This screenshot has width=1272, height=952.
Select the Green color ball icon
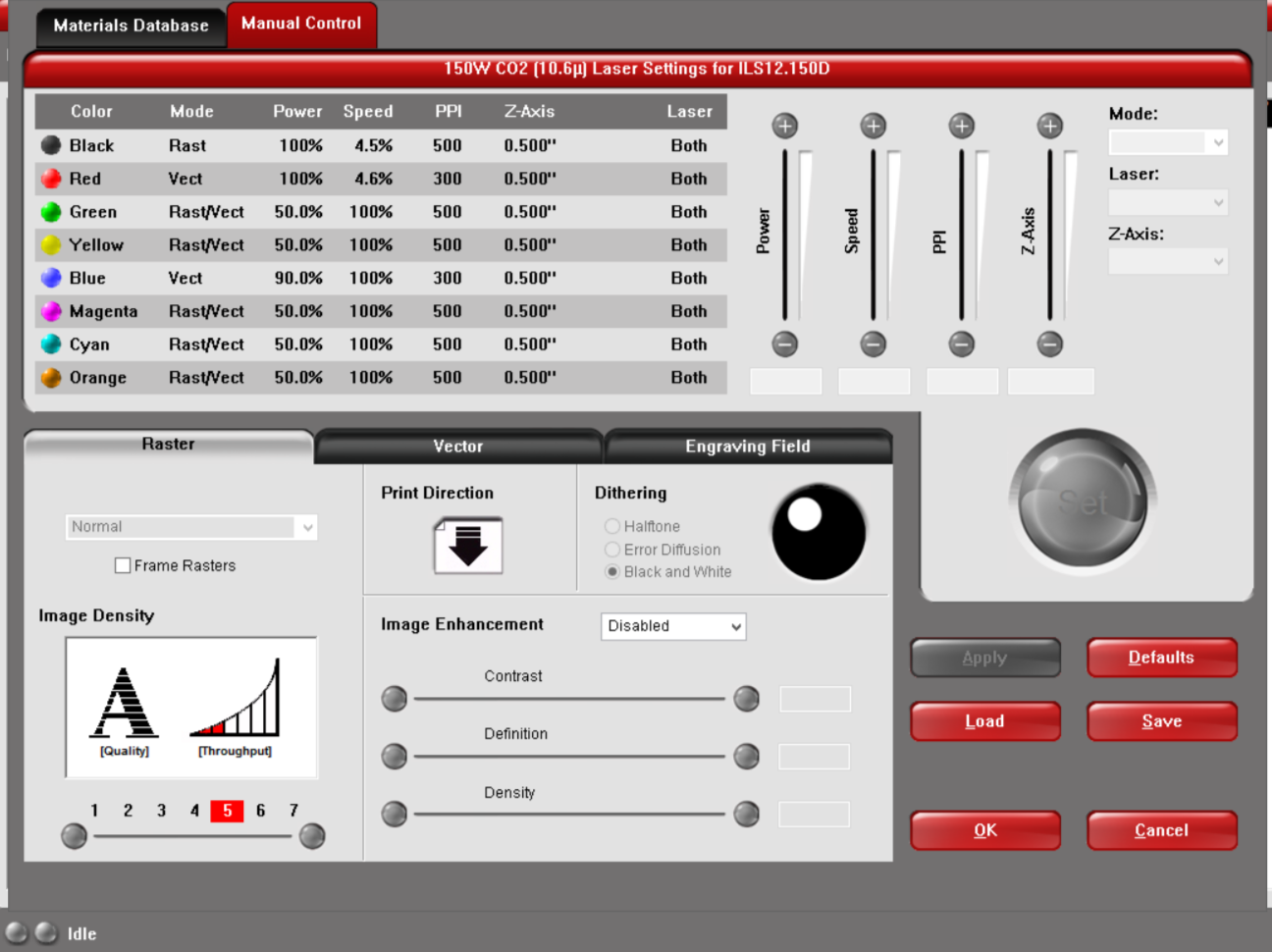point(51,212)
